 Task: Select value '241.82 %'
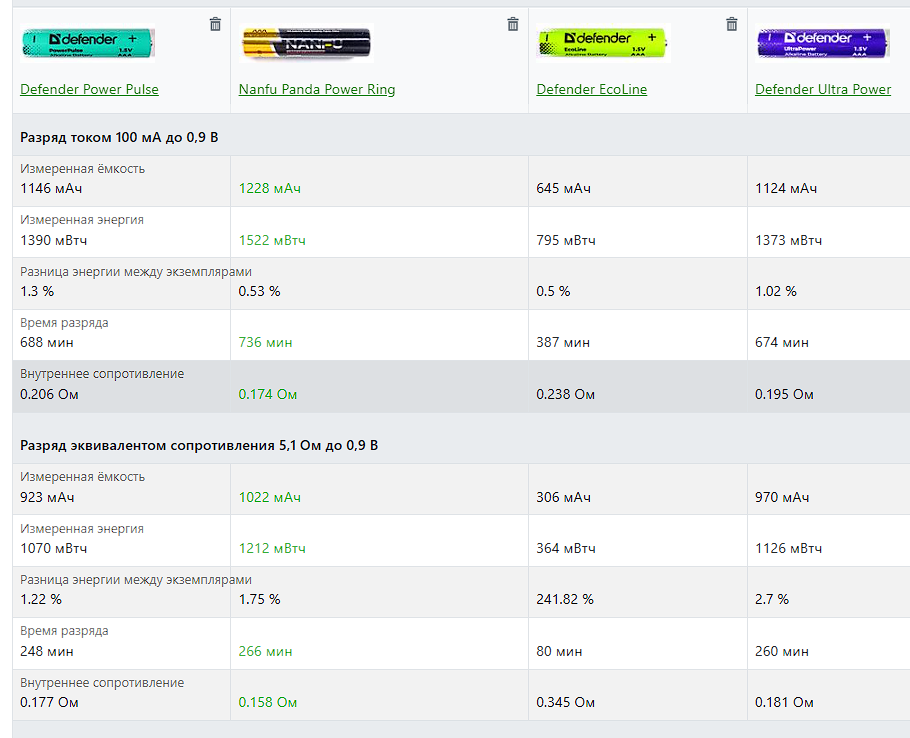565,599
